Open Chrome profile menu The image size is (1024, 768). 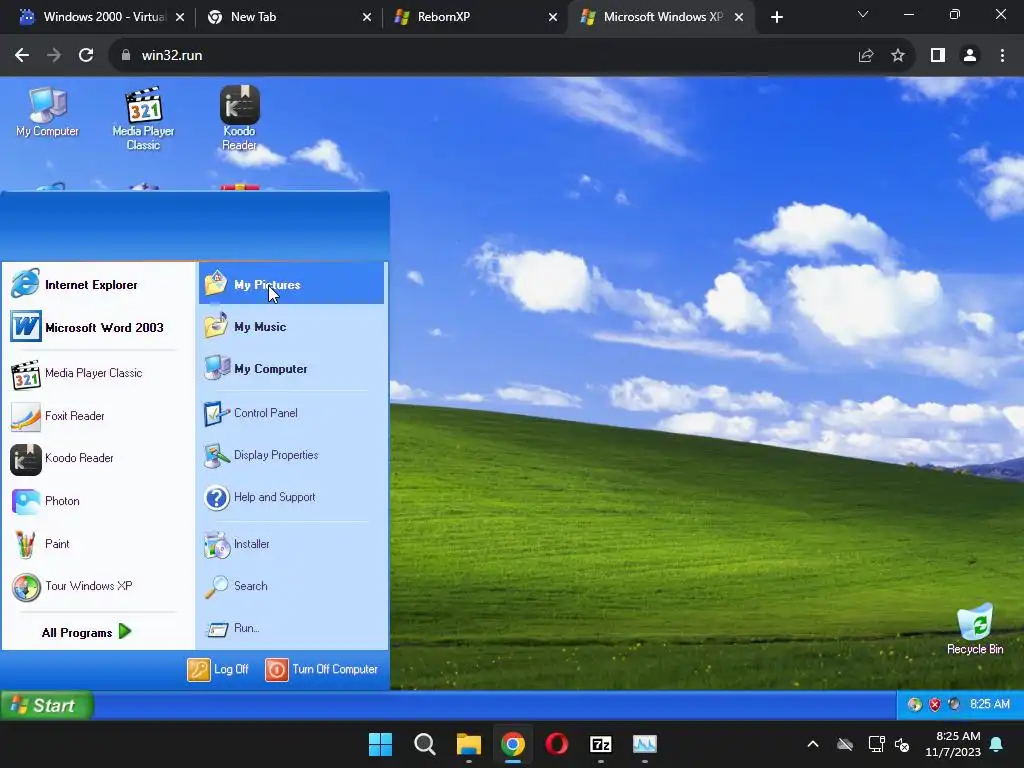pyautogui.click(x=970, y=56)
